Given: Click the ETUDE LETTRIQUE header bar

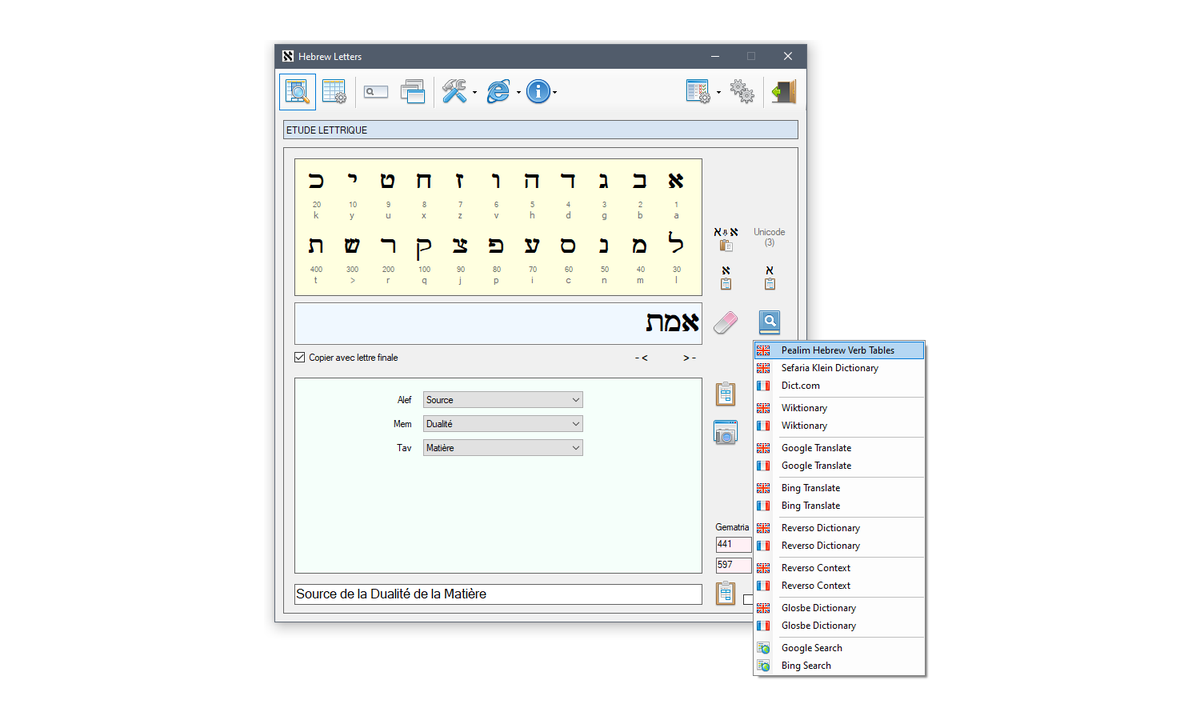Looking at the screenshot, I should click(x=540, y=130).
